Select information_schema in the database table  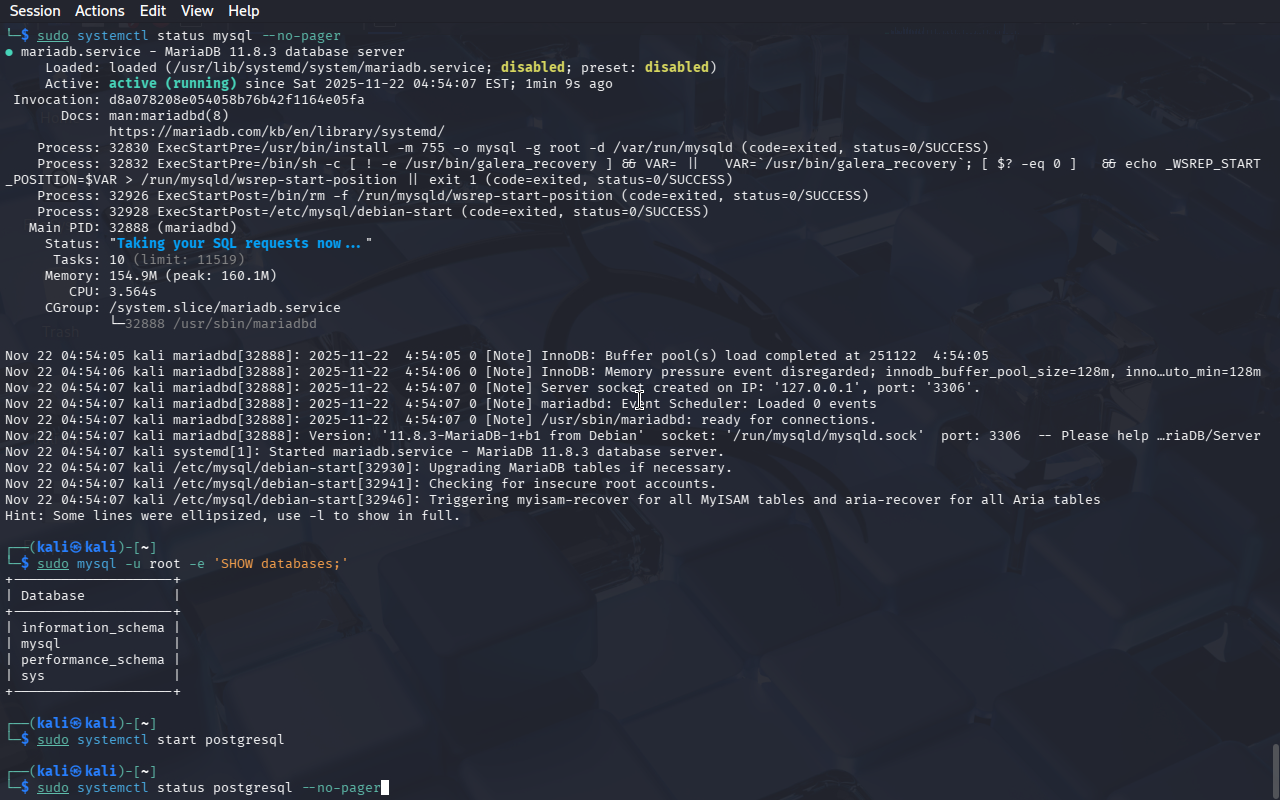pos(92,628)
